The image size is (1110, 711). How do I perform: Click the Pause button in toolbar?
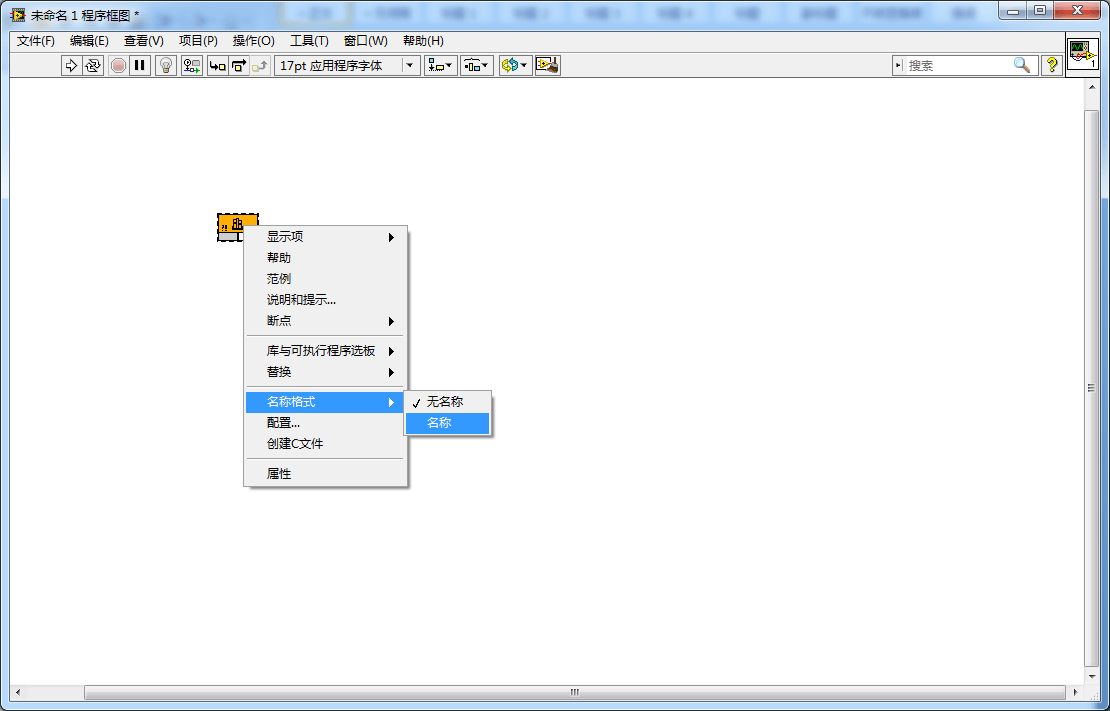pyautogui.click(x=140, y=66)
